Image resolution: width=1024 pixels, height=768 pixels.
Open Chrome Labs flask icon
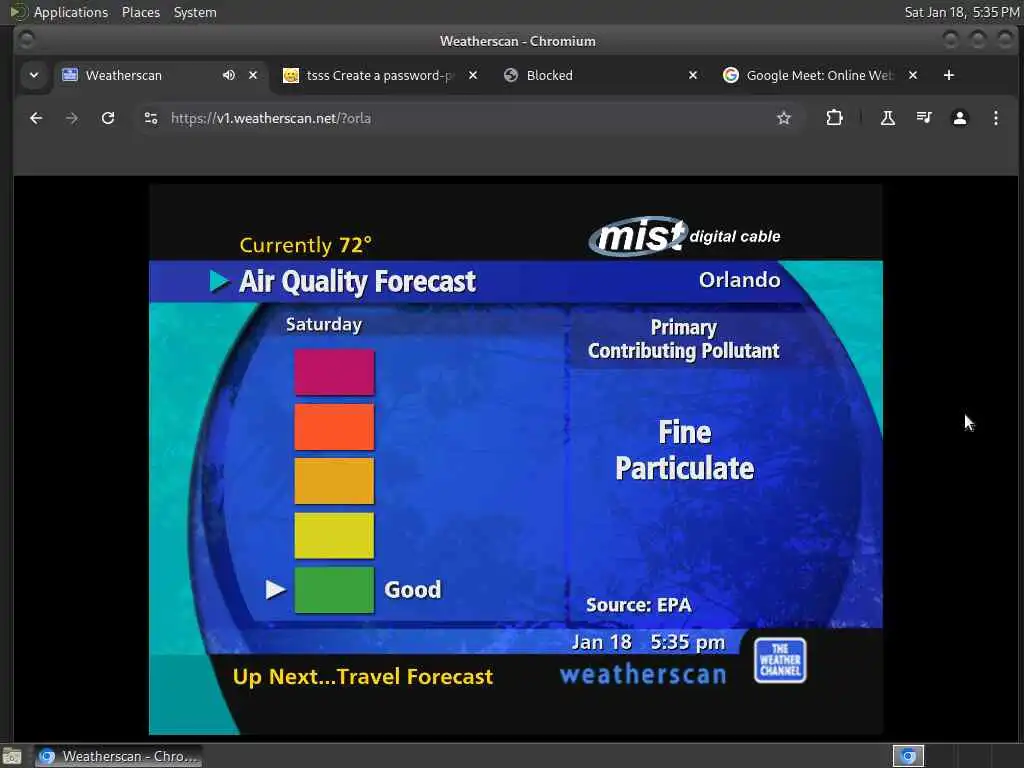tap(888, 118)
